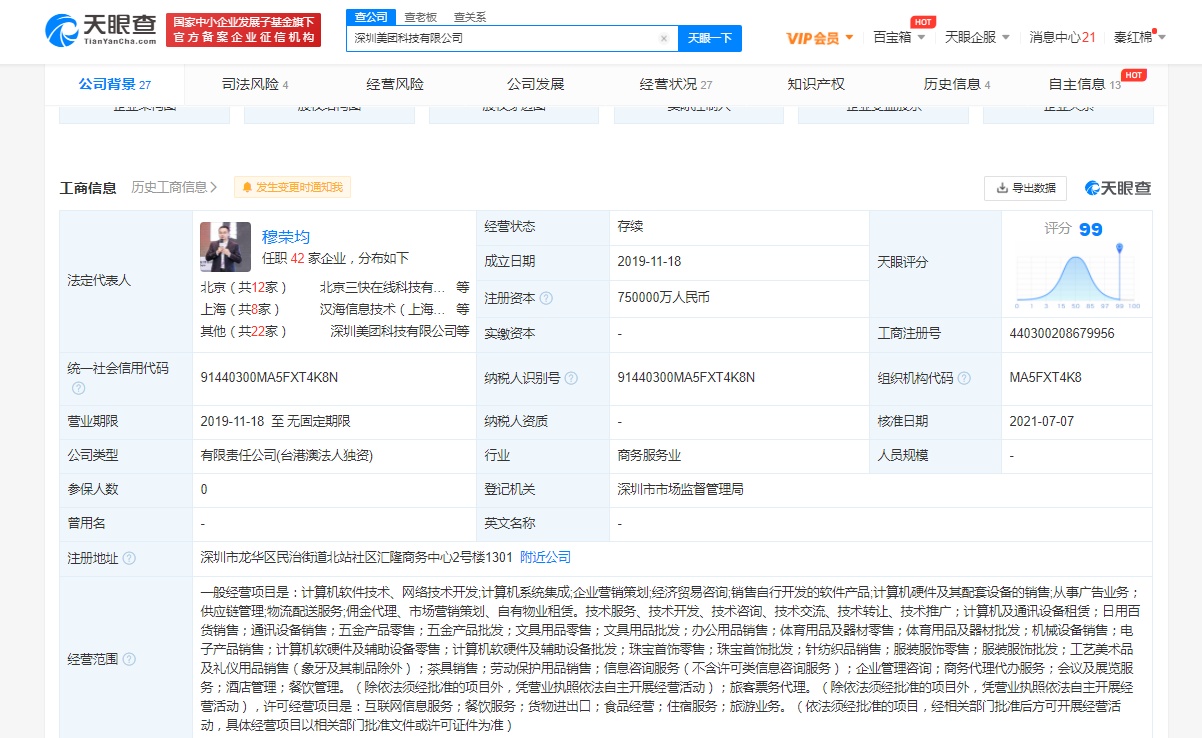Select the 经营状况 tab
This screenshot has height=738, width=1202.
point(676,84)
